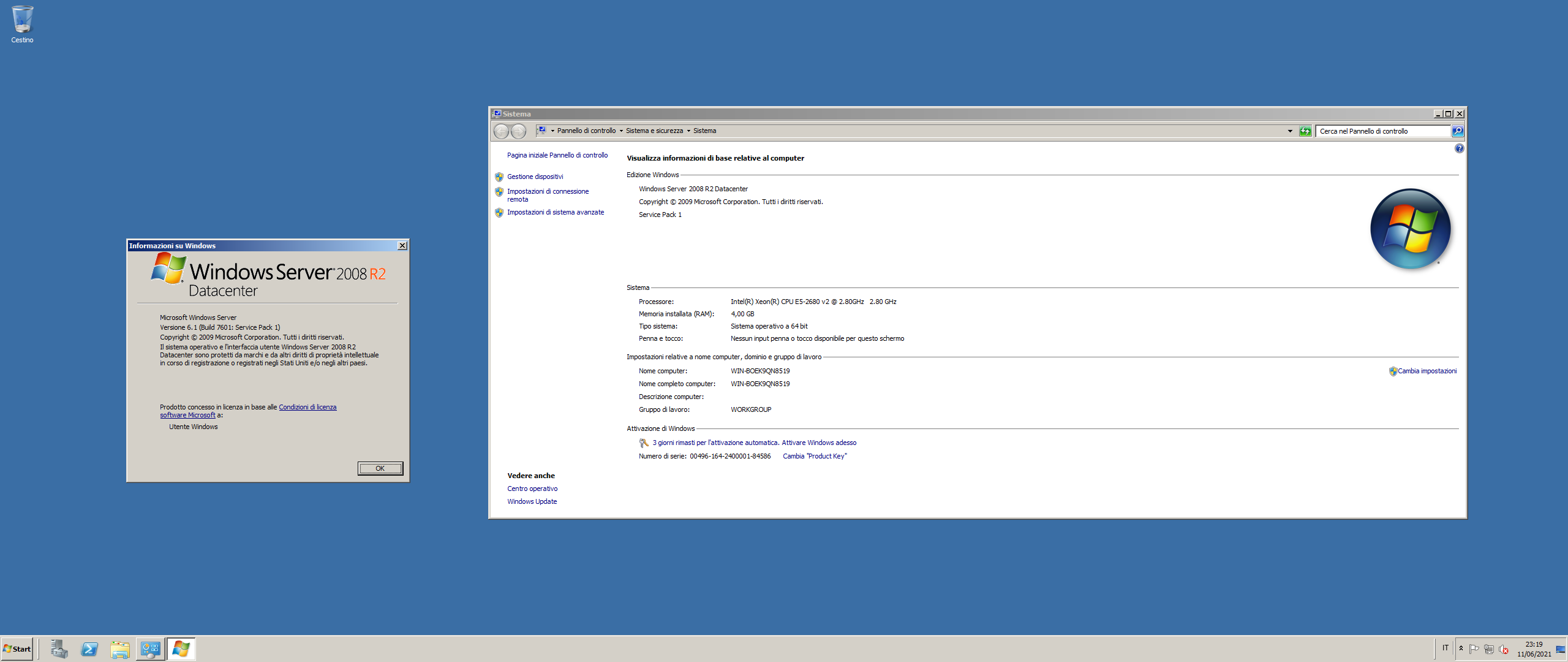Go to Pannello di controllo breadcrumb

[586, 131]
